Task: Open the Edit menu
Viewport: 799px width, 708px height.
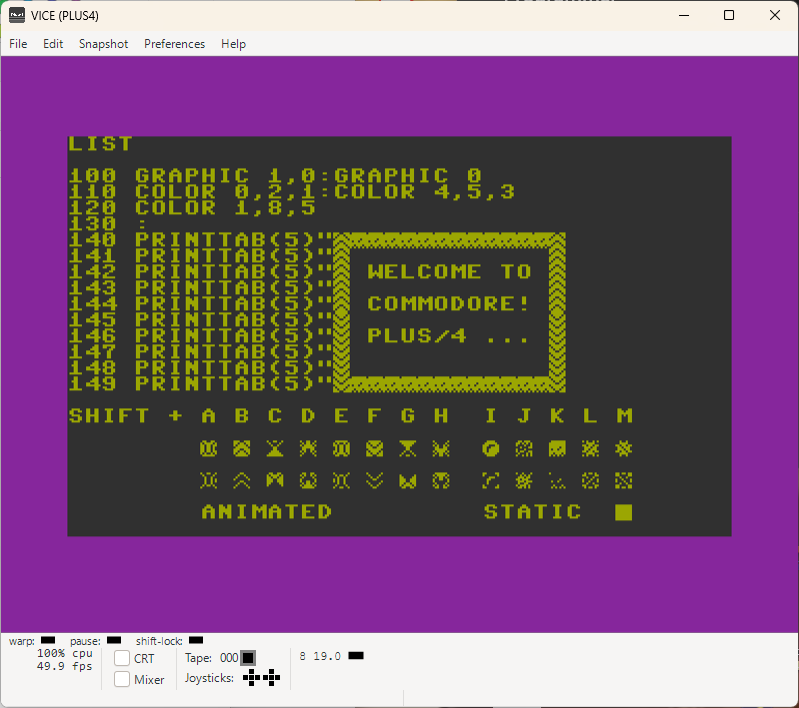Action: 53,44
